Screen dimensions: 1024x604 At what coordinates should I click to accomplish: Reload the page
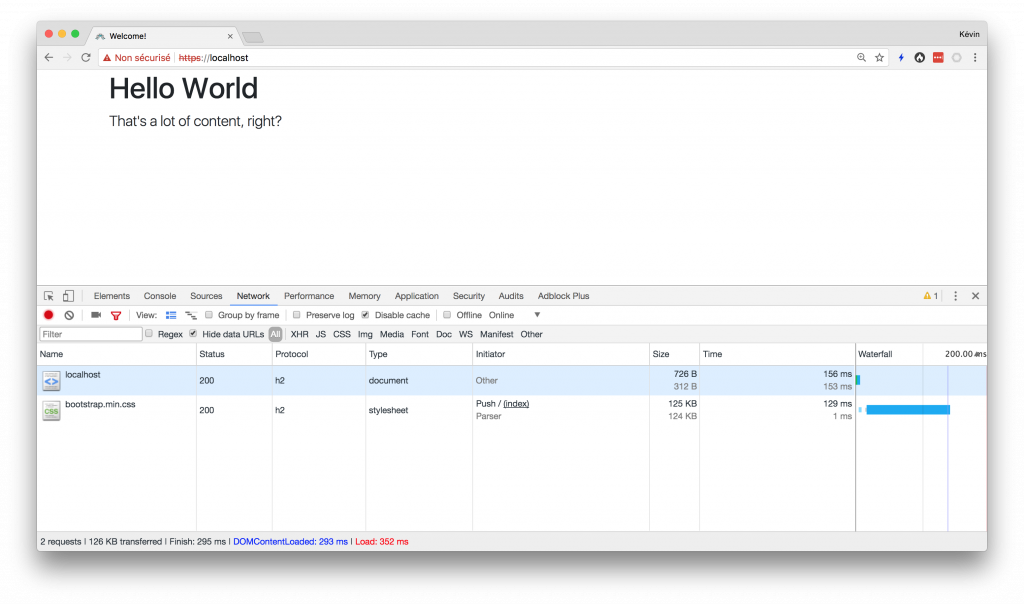pos(86,58)
